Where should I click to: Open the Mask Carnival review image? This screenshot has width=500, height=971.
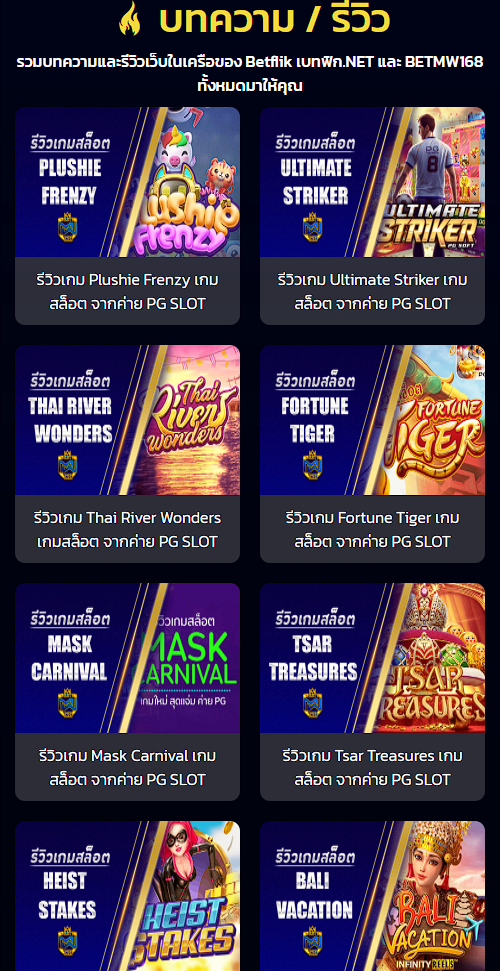tap(128, 658)
